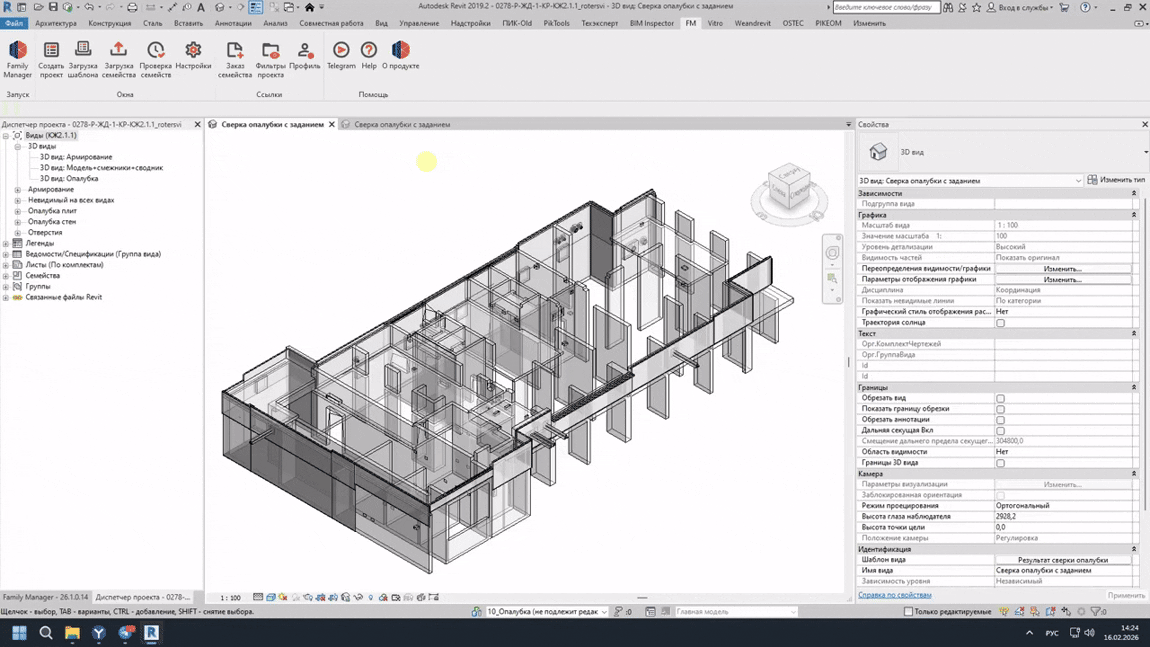Expand Армирование node in project browser
Screen dimensions: 1150x647
(x=18, y=189)
